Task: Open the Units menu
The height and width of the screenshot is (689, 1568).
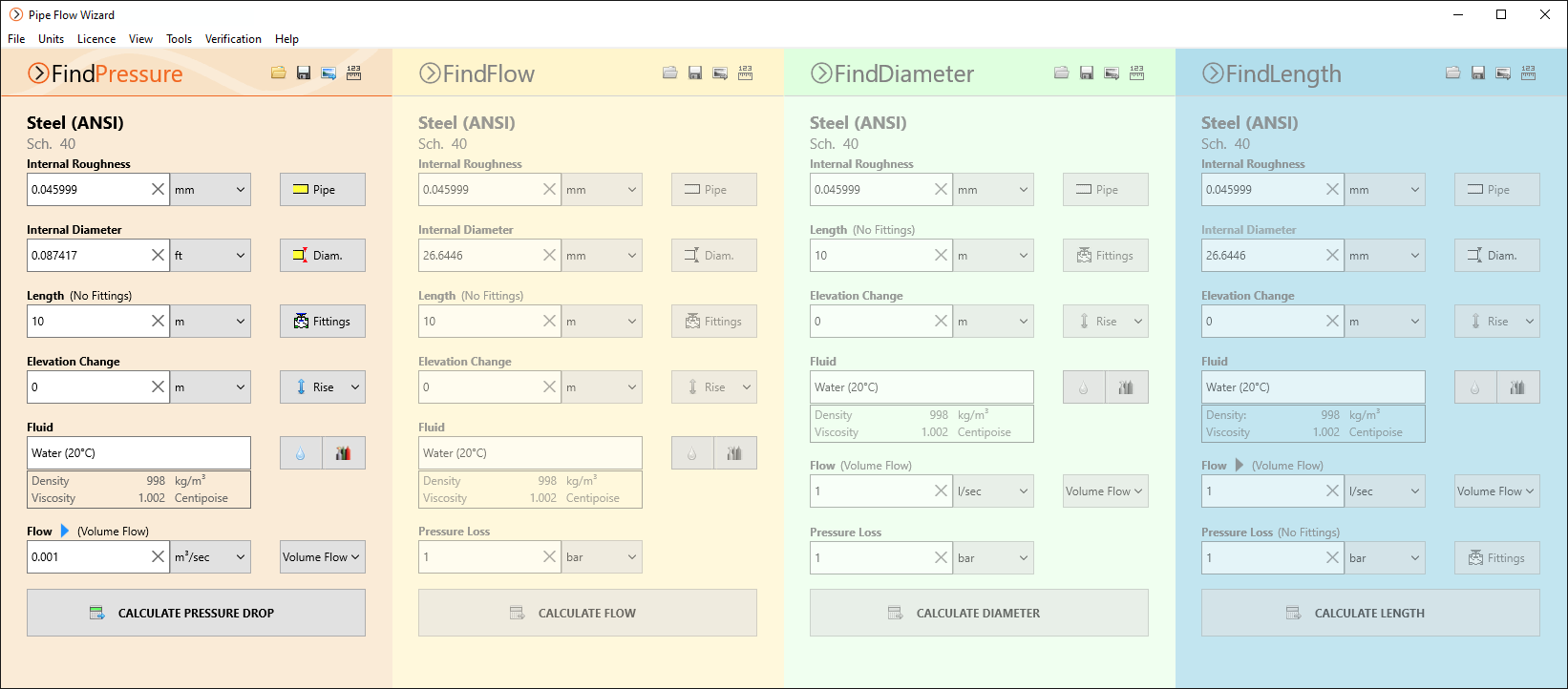Action: (x=51, y=39)
